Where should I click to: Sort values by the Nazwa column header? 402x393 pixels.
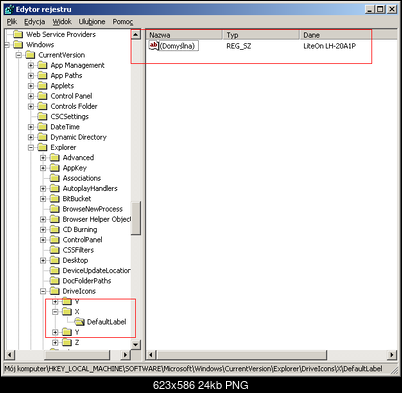point(184,35)
